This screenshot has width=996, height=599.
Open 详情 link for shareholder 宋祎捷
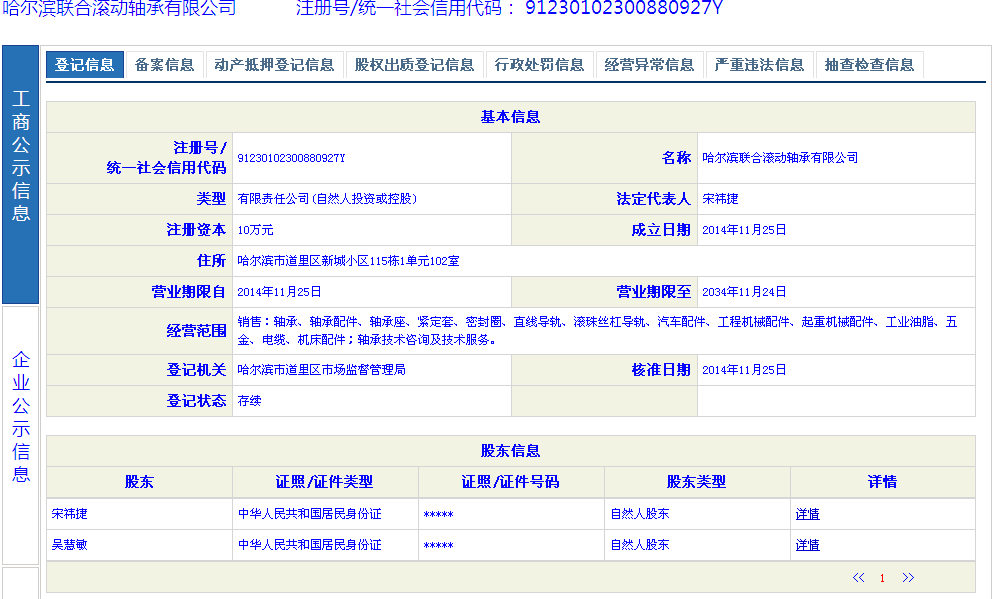(807, 514)
